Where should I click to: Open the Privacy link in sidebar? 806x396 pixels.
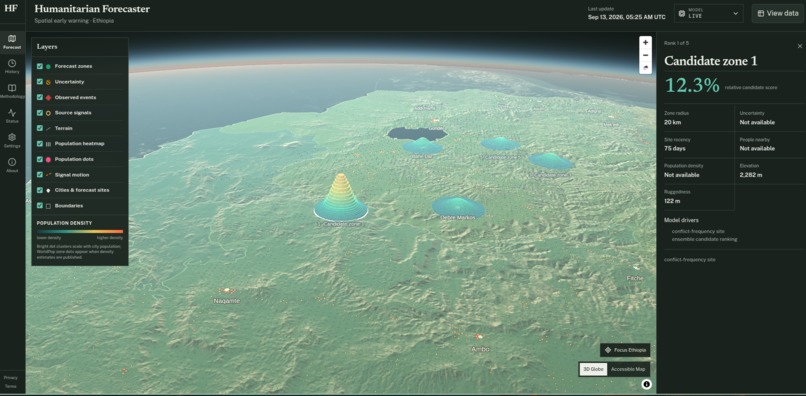click(x=11, y=377)
